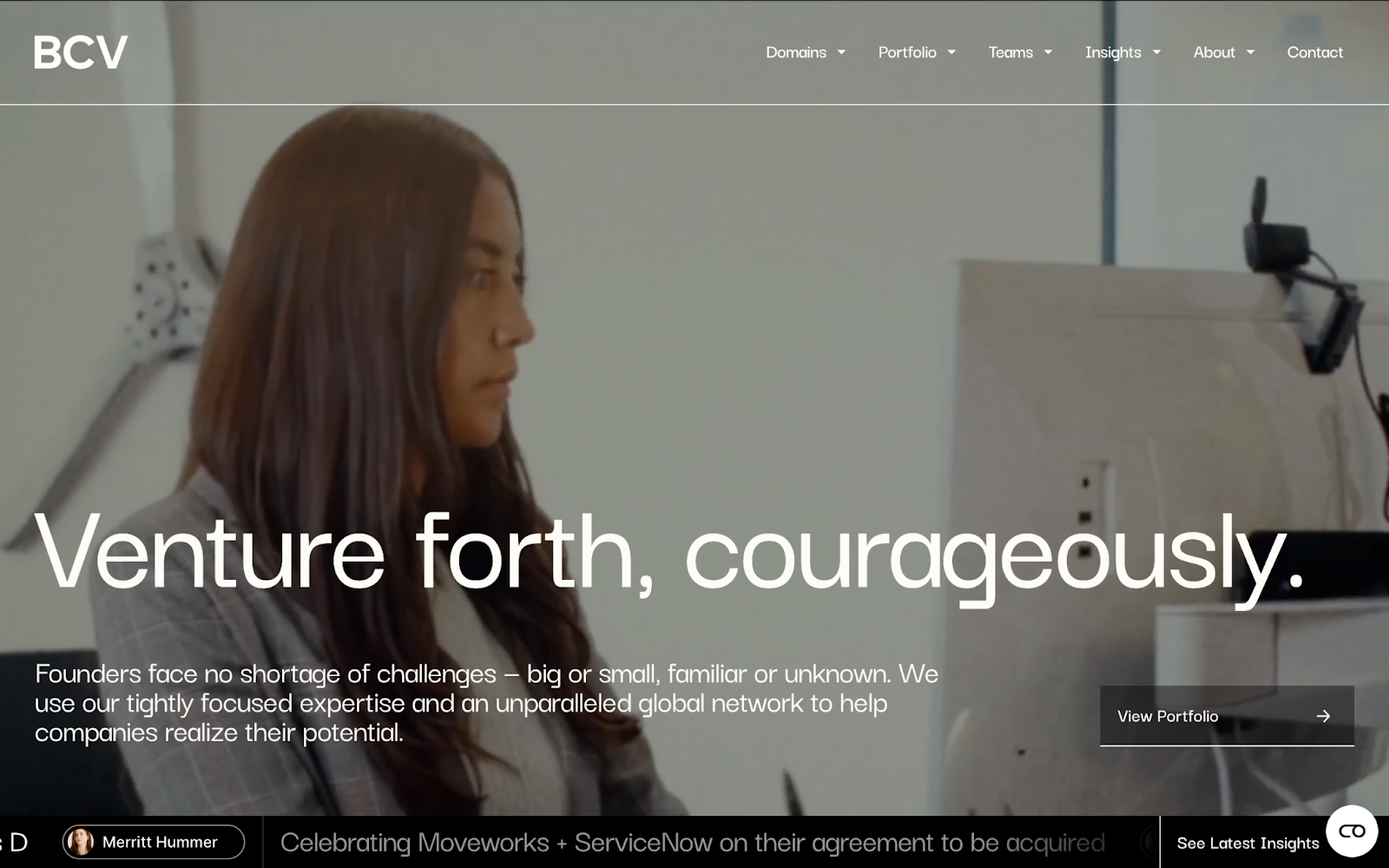Select the Merritt Hummer author pill
The width and height of the screenshot is (1389, 868).
154,842
